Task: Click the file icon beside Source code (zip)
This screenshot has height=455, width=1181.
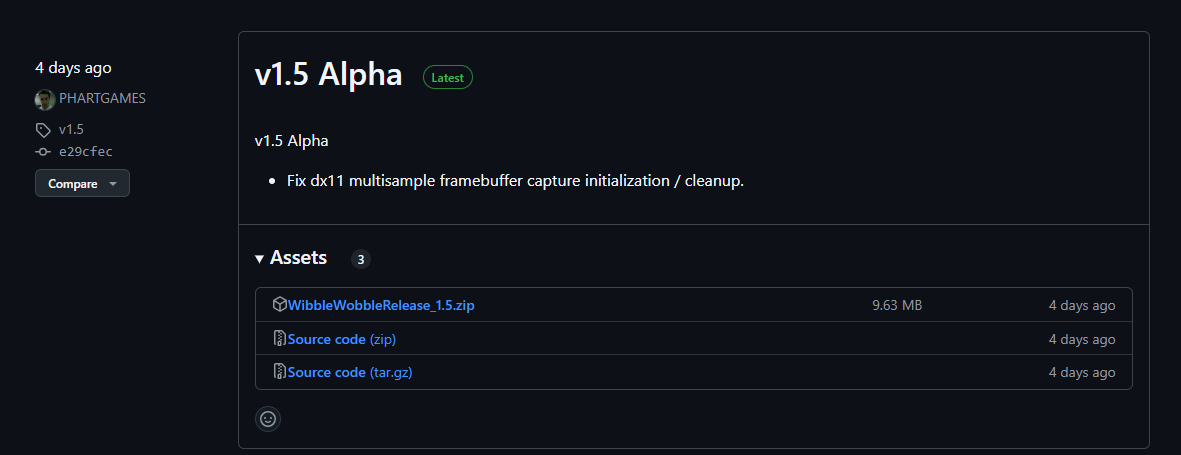Action: pyautogui.click(x=280, y=339)
